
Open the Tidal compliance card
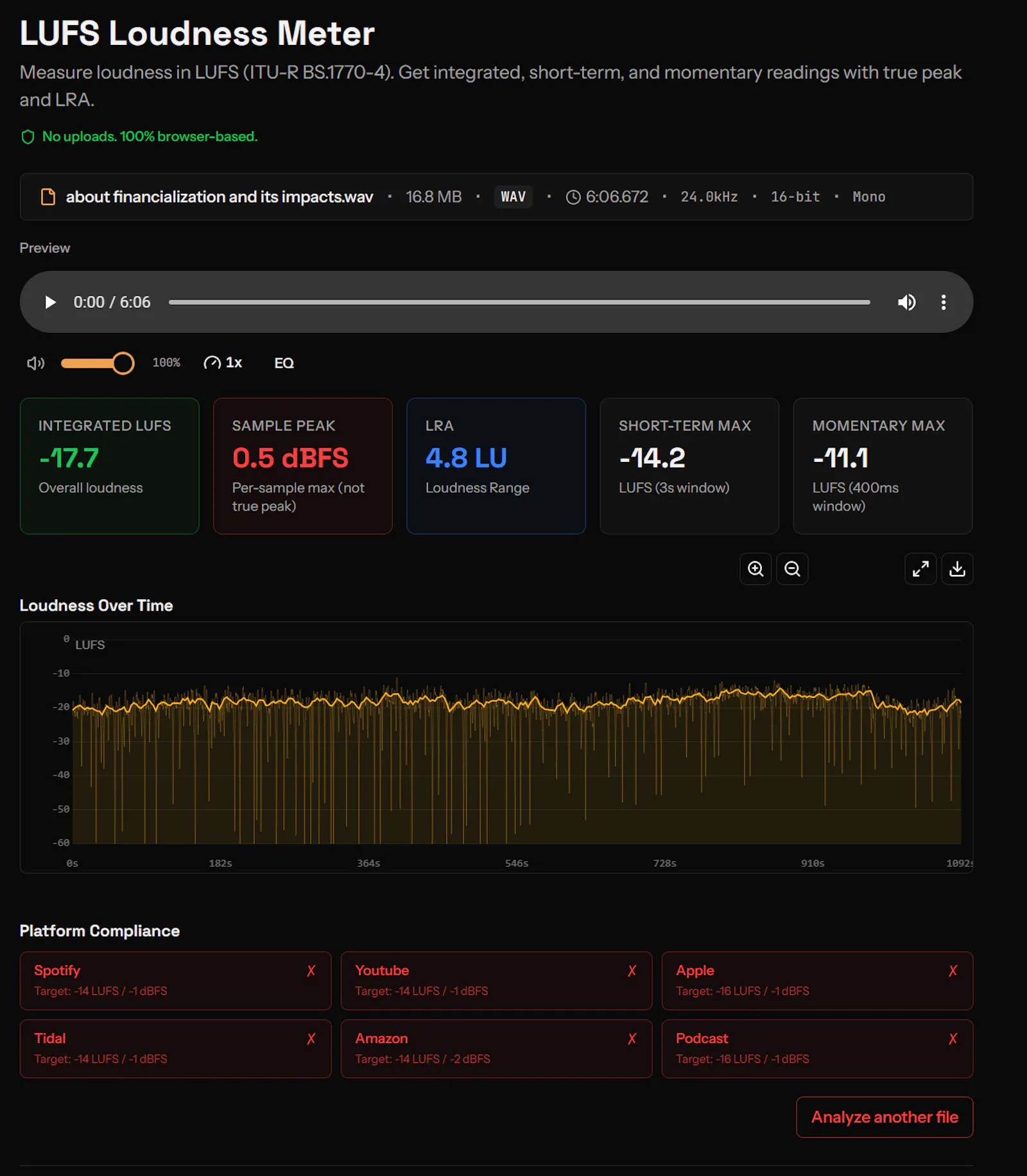click(x=175, y=1049)
